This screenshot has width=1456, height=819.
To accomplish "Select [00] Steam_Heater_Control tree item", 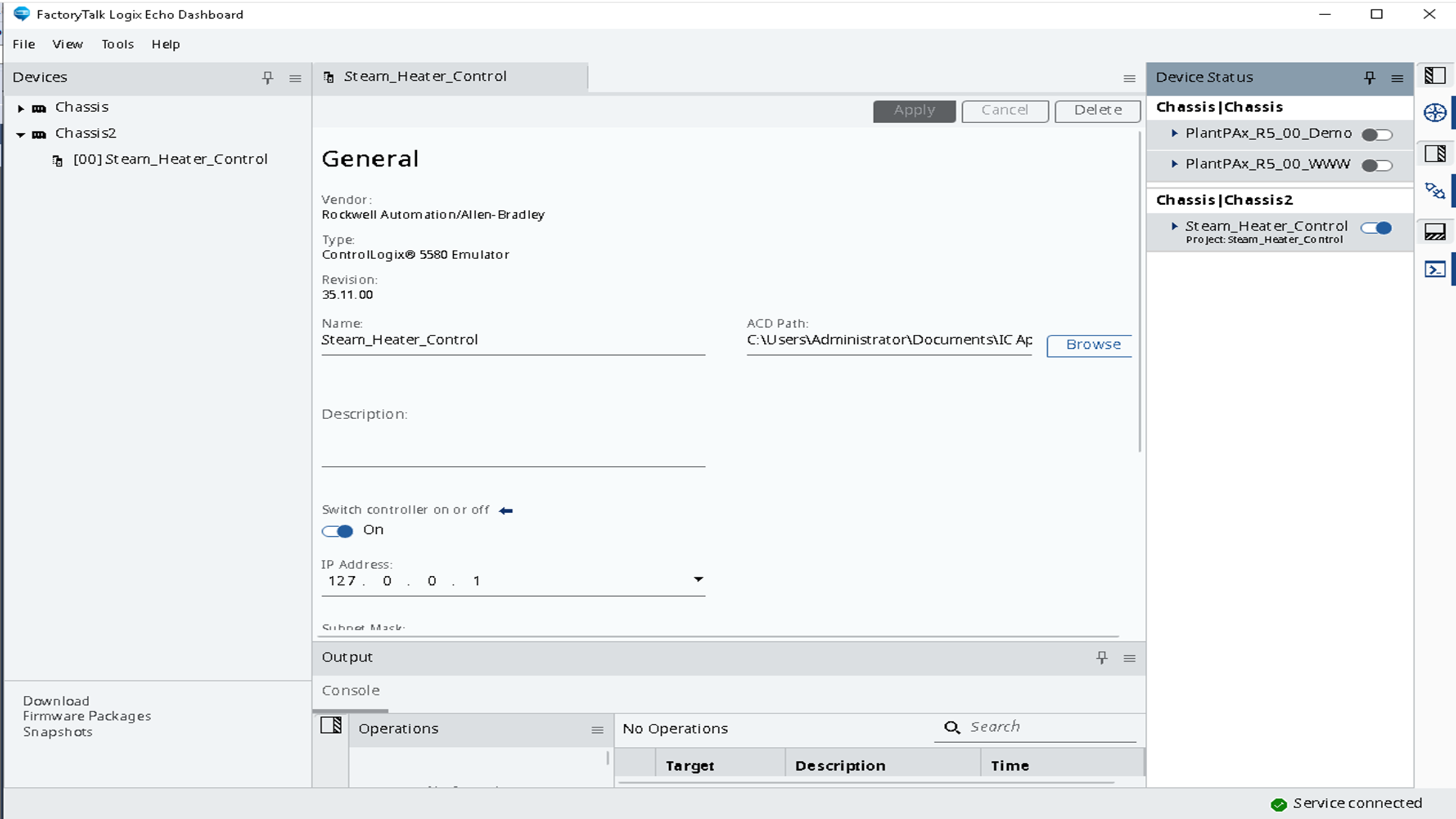I will point(170,160).
